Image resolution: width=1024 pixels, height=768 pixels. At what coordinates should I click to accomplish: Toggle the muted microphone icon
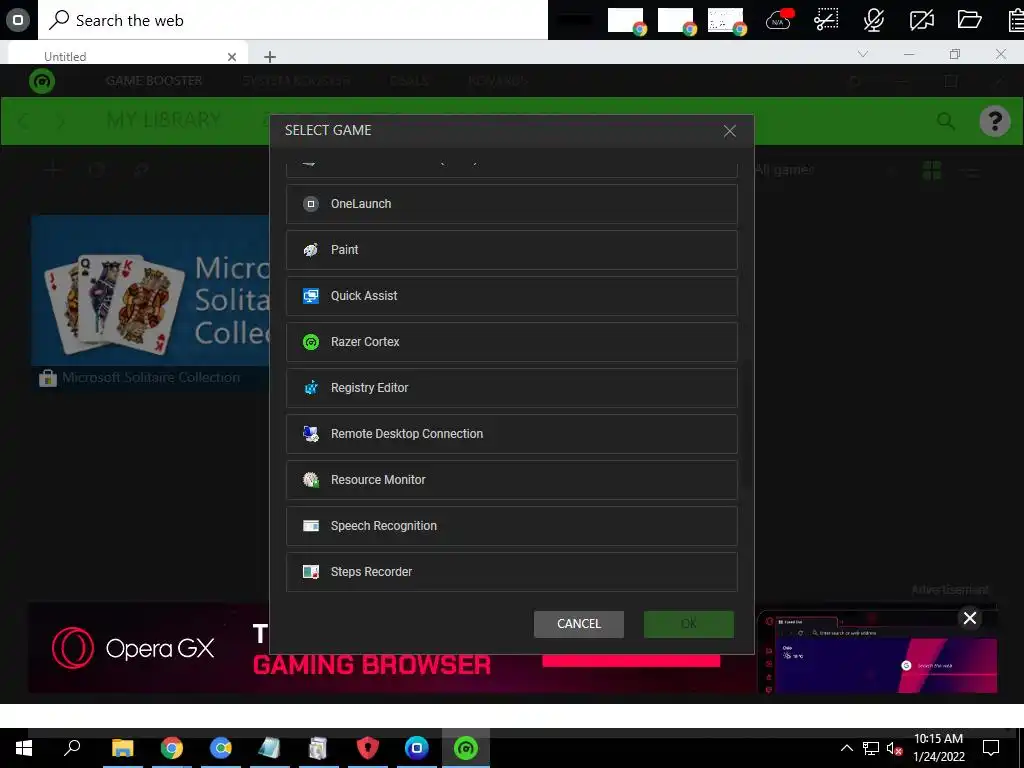[874, 20]
